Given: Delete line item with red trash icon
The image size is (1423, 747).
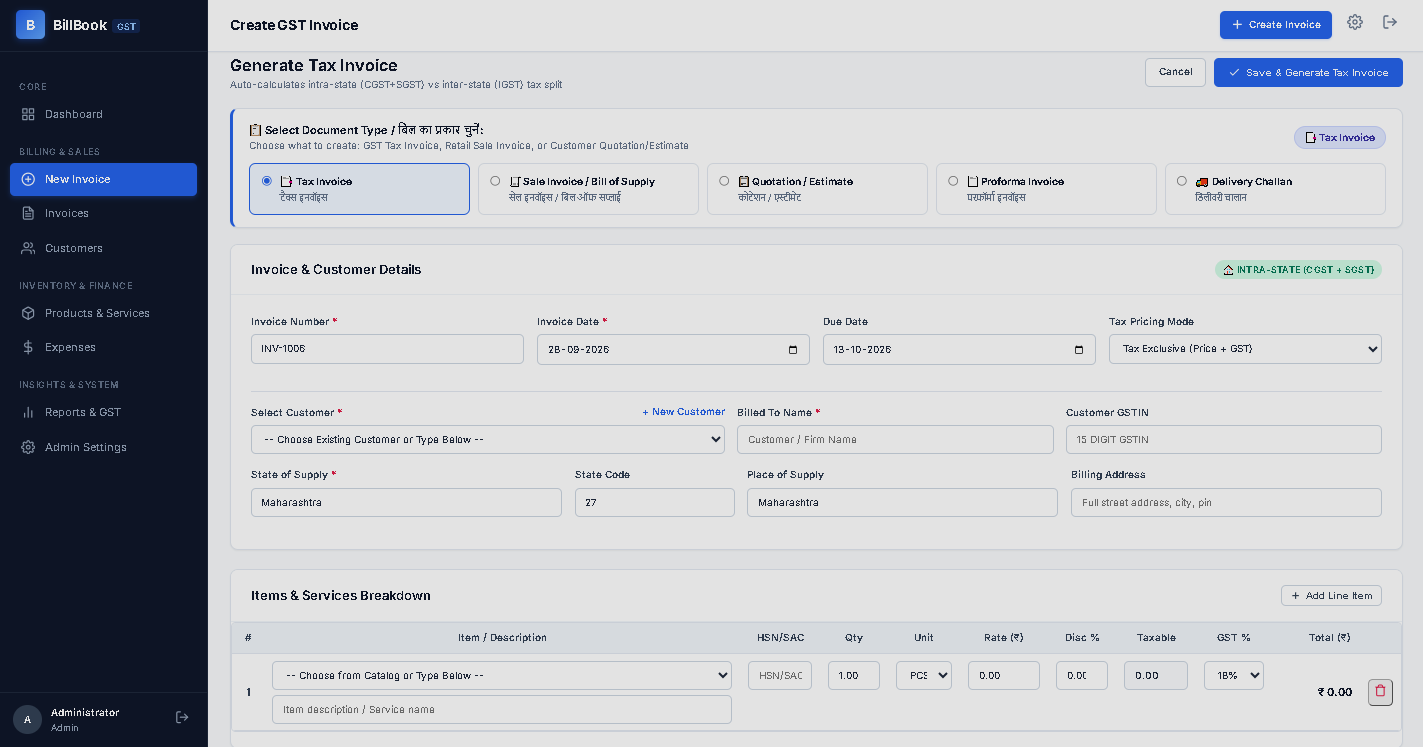Looking at the screenshot, I should pyautogui.click(x=1380, y=691).
